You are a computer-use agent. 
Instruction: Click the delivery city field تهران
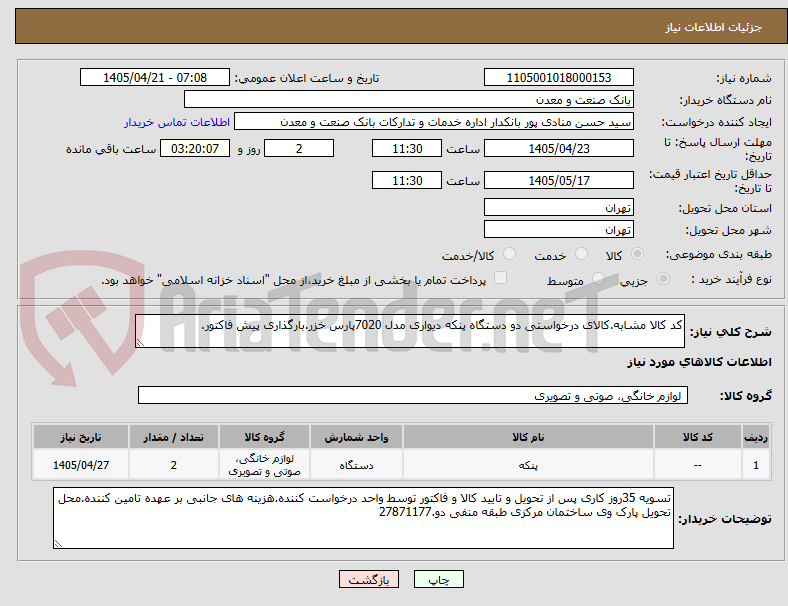coord(558,230)
